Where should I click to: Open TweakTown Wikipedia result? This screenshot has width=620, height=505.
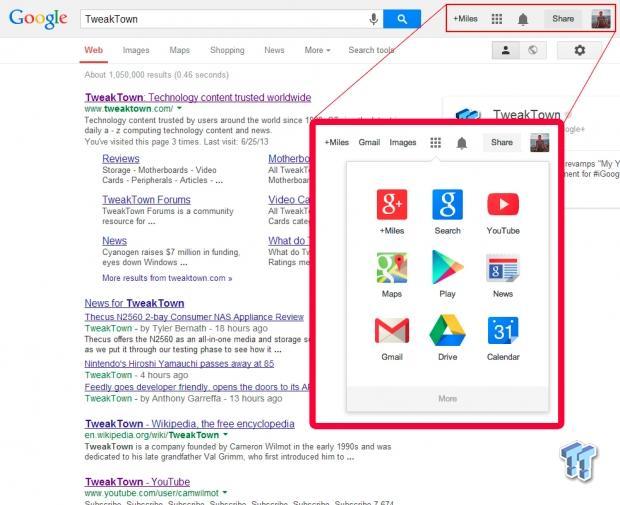[x=189, y=424]
